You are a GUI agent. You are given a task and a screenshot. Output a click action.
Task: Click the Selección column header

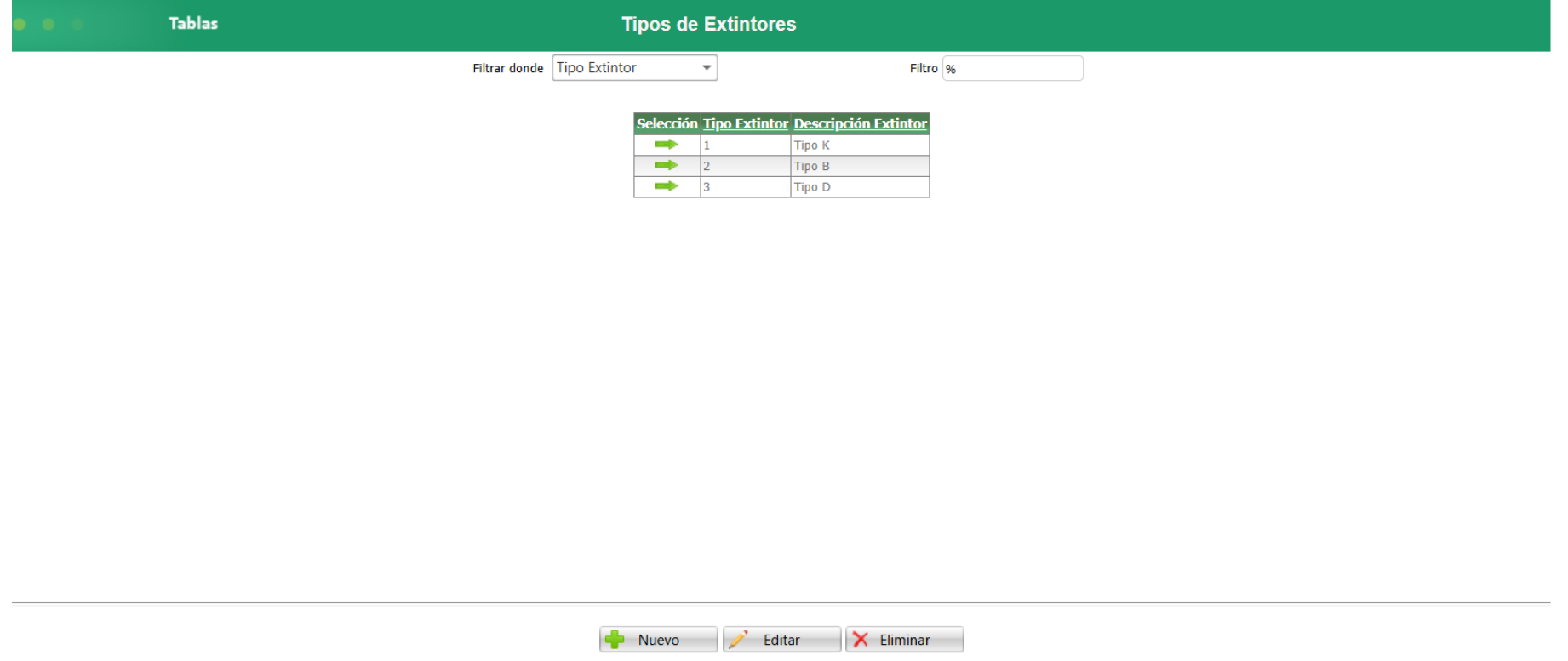click(667, 124)
